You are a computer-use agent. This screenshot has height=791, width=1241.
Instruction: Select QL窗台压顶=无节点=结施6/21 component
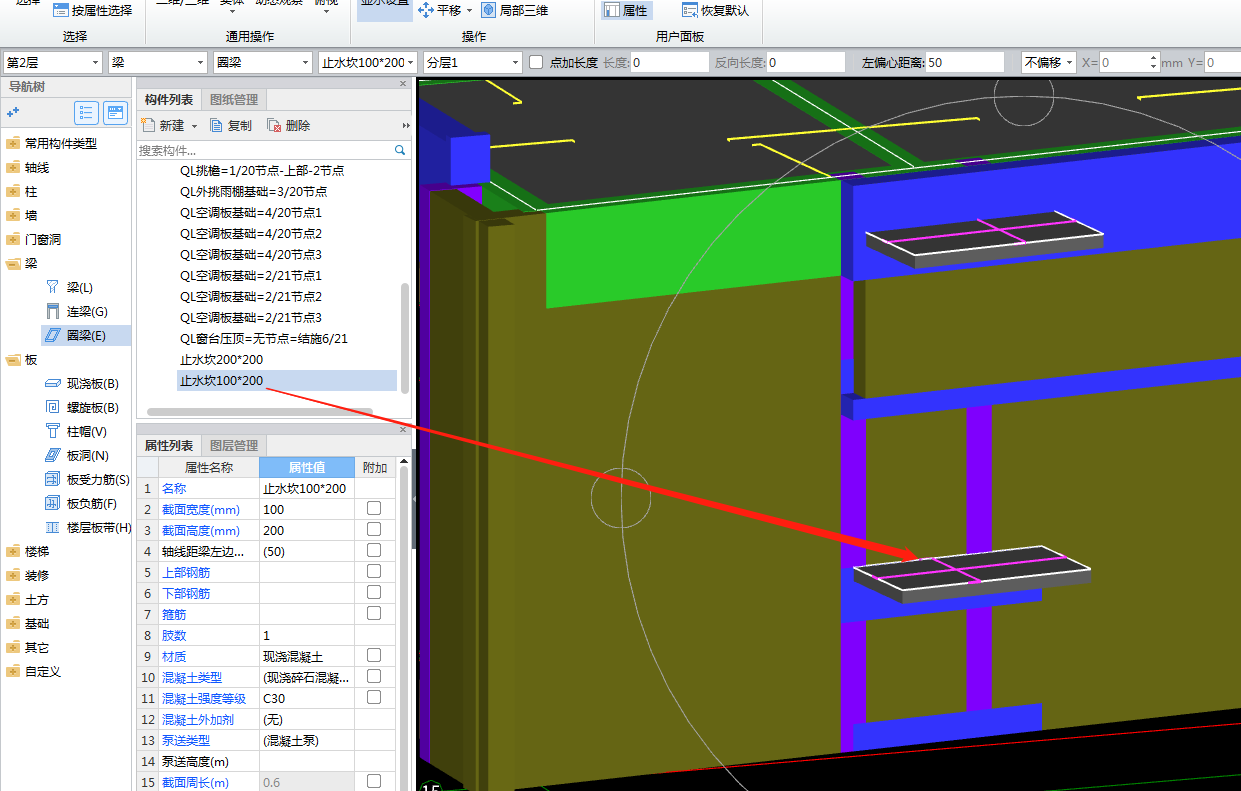pos(264,338)
